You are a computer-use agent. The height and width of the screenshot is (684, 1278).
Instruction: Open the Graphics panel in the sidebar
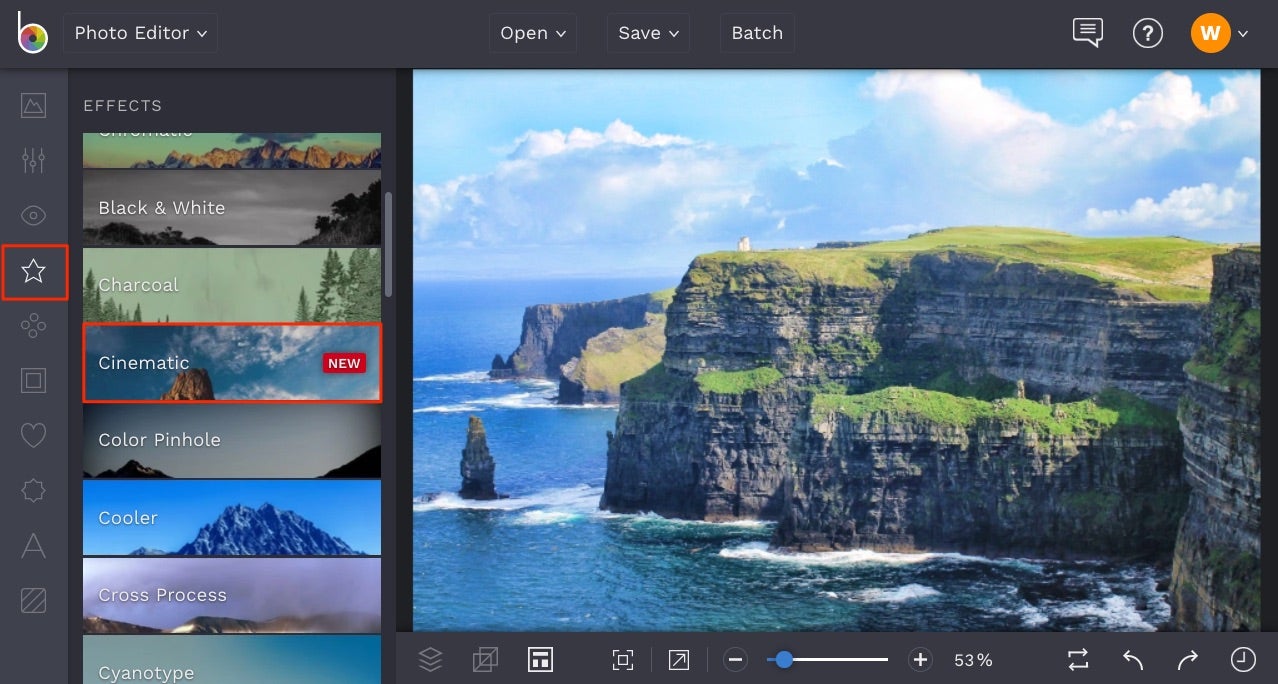point(33,325)
